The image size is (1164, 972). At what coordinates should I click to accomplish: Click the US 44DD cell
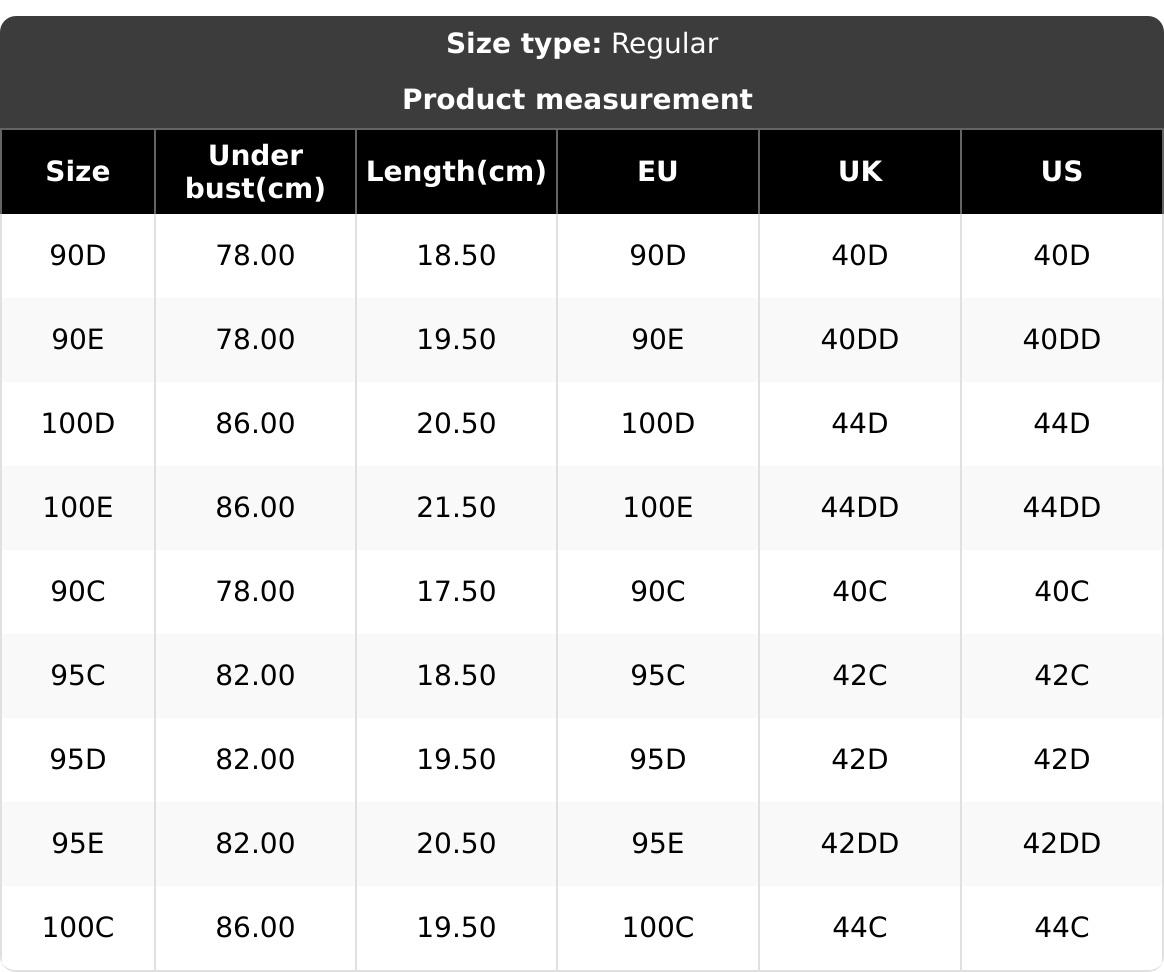click(1062, 508)
